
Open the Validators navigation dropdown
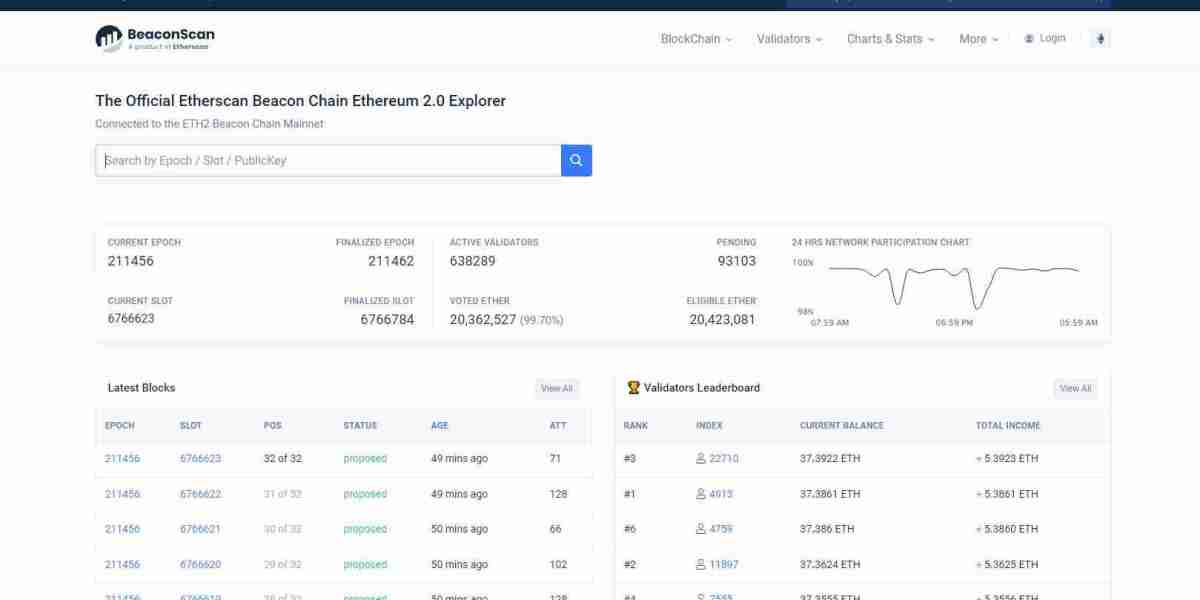tap(789, 39)
